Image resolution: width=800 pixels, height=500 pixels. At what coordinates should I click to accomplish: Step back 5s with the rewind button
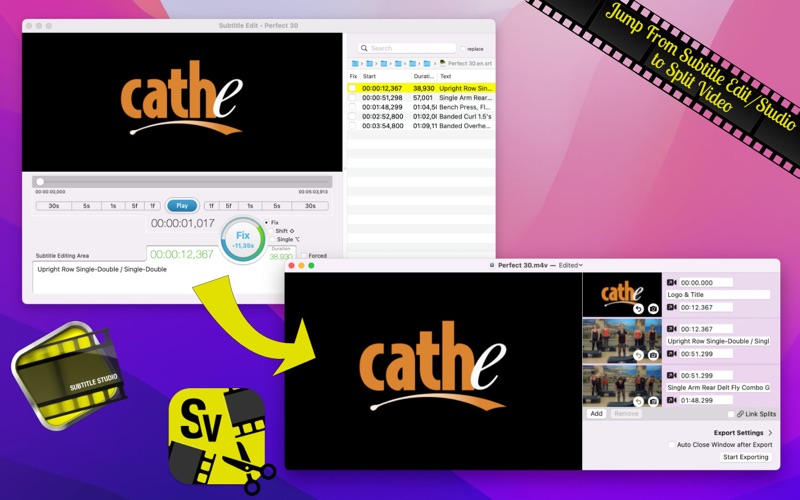click(x=87, y=206)
